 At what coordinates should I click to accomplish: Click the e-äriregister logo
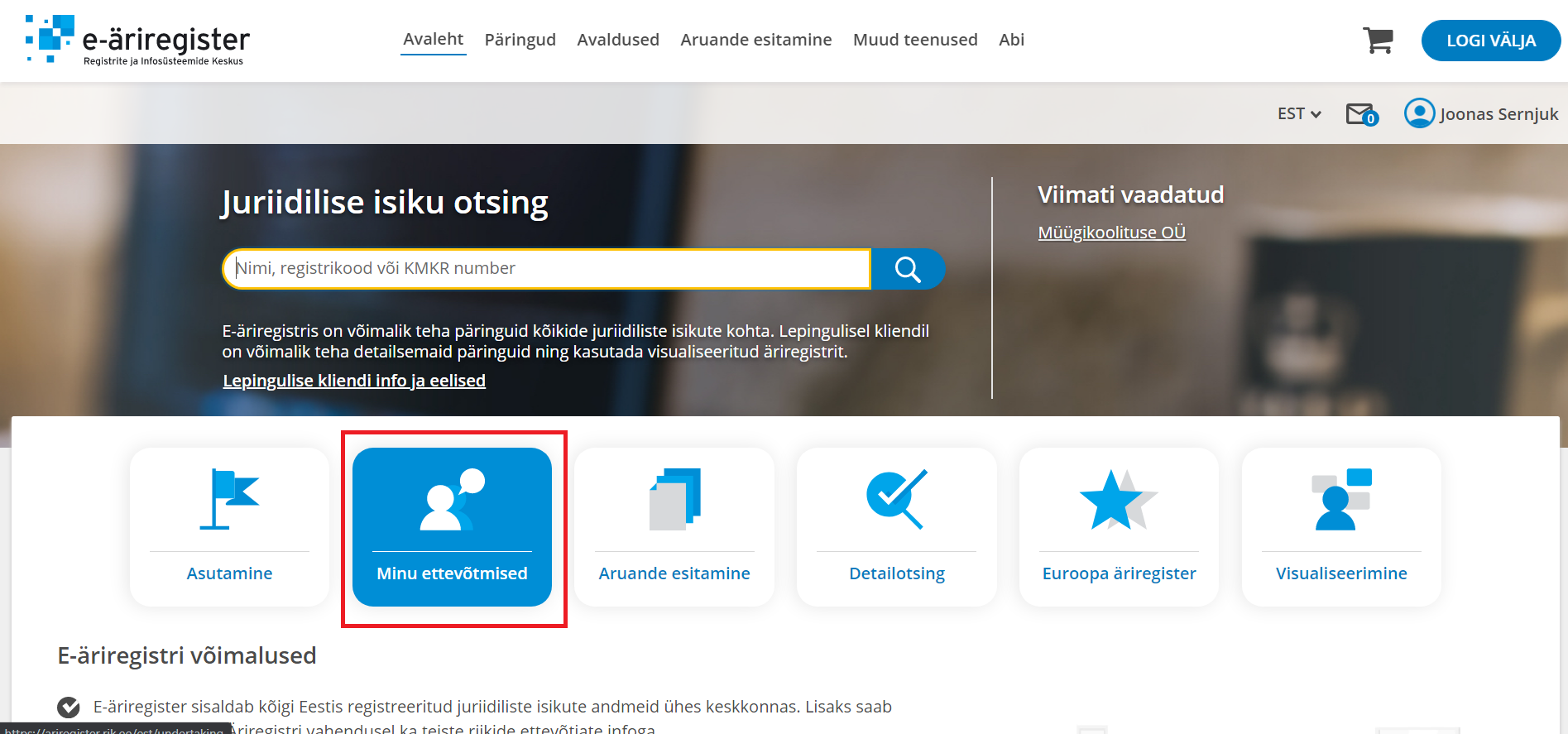pos(137,40)
